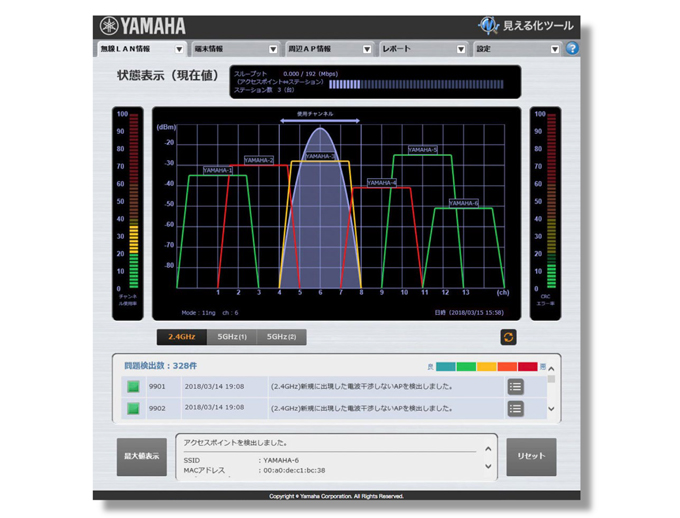This screenshot has width=680, height=518.
Task: Select the teal severity legend swatch
Action: [445, 367]
